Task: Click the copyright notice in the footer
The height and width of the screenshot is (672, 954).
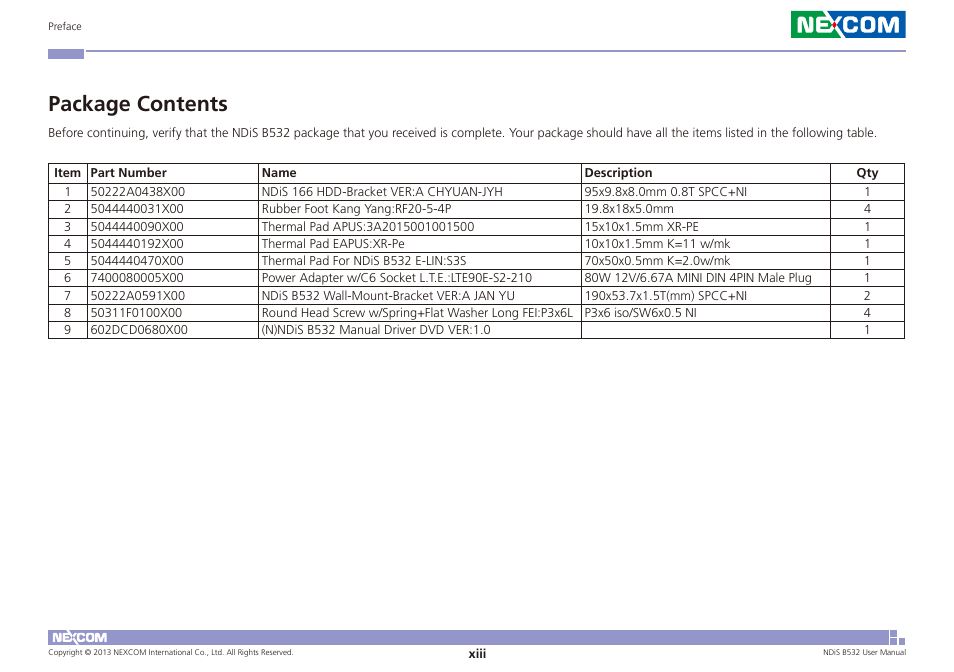Action: click(170, 653)
